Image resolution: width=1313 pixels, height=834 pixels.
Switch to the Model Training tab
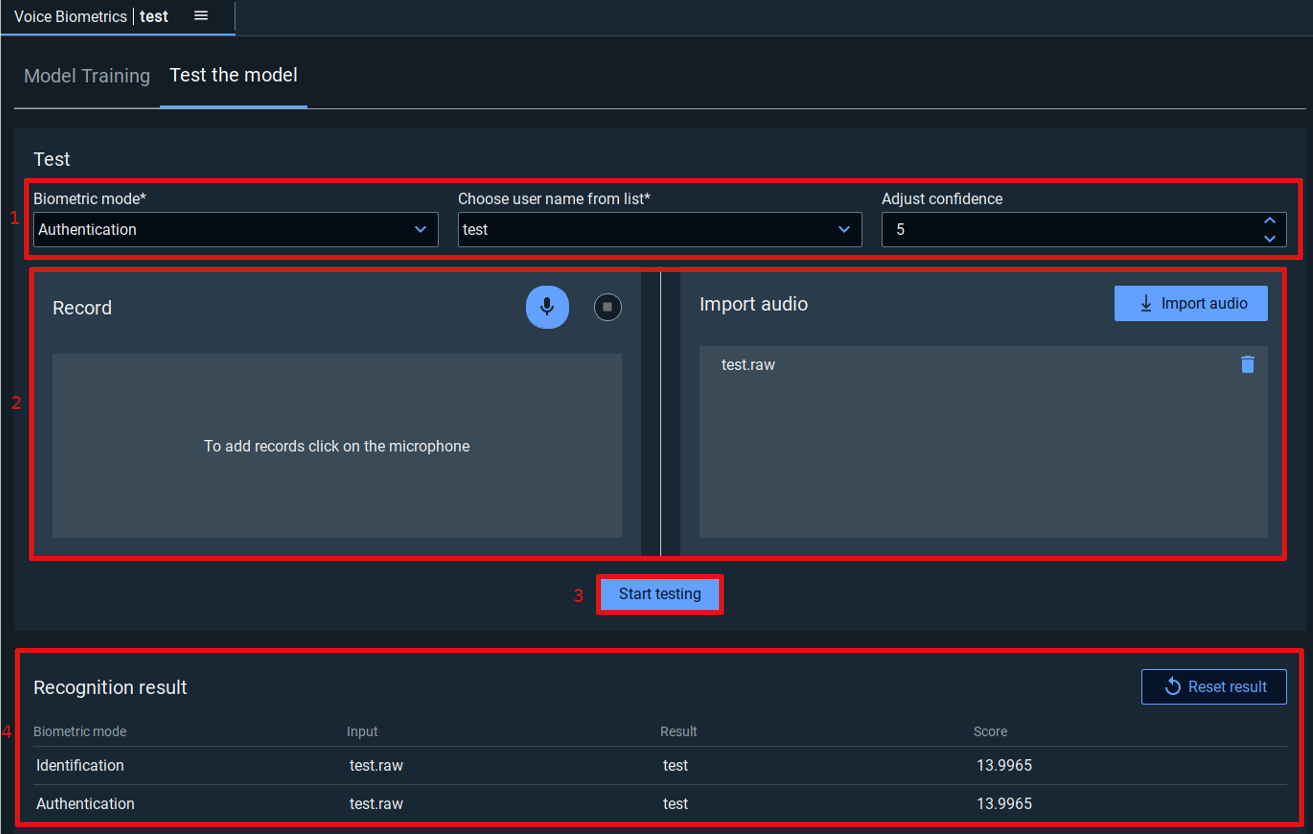[87, 76]
